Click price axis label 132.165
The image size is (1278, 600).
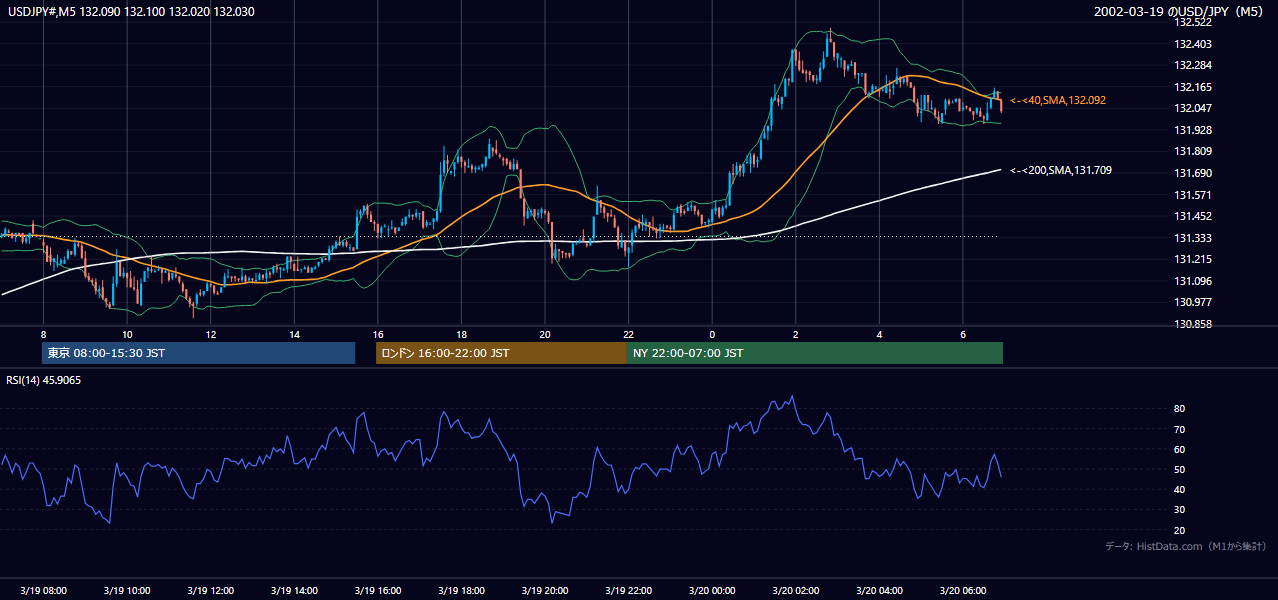(1194, 87)
